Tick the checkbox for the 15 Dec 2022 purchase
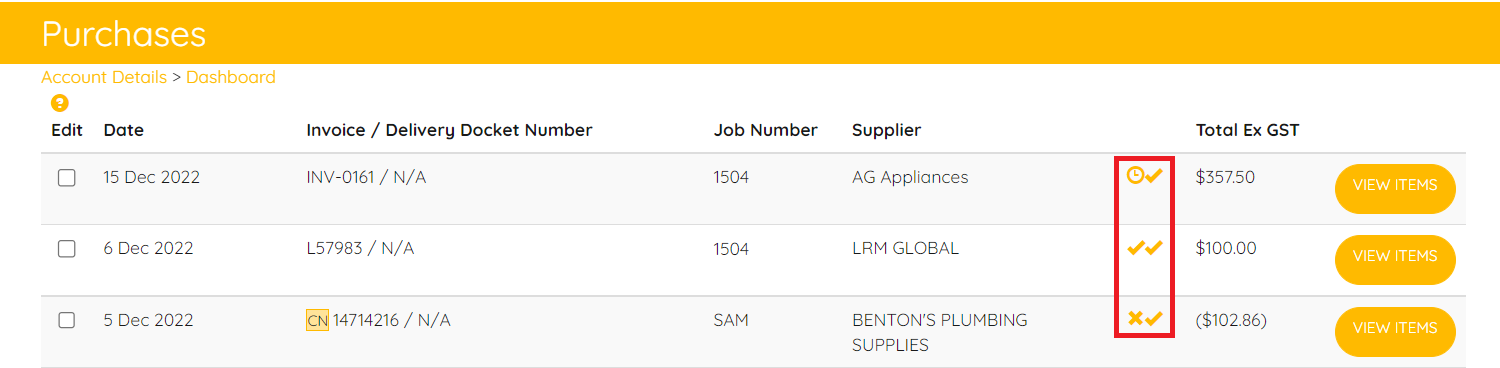1500x368 pixels. (x=67, y=178)
